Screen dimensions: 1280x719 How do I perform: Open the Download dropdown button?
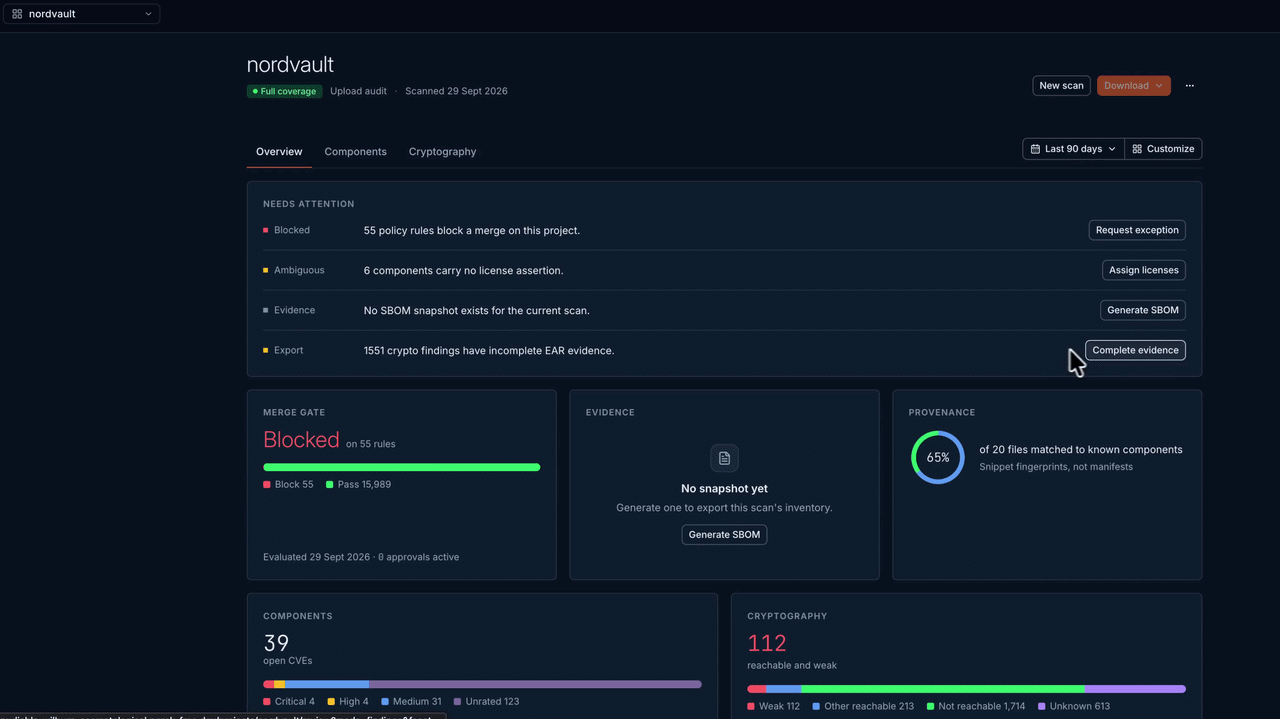click(x=1133, y=86)
